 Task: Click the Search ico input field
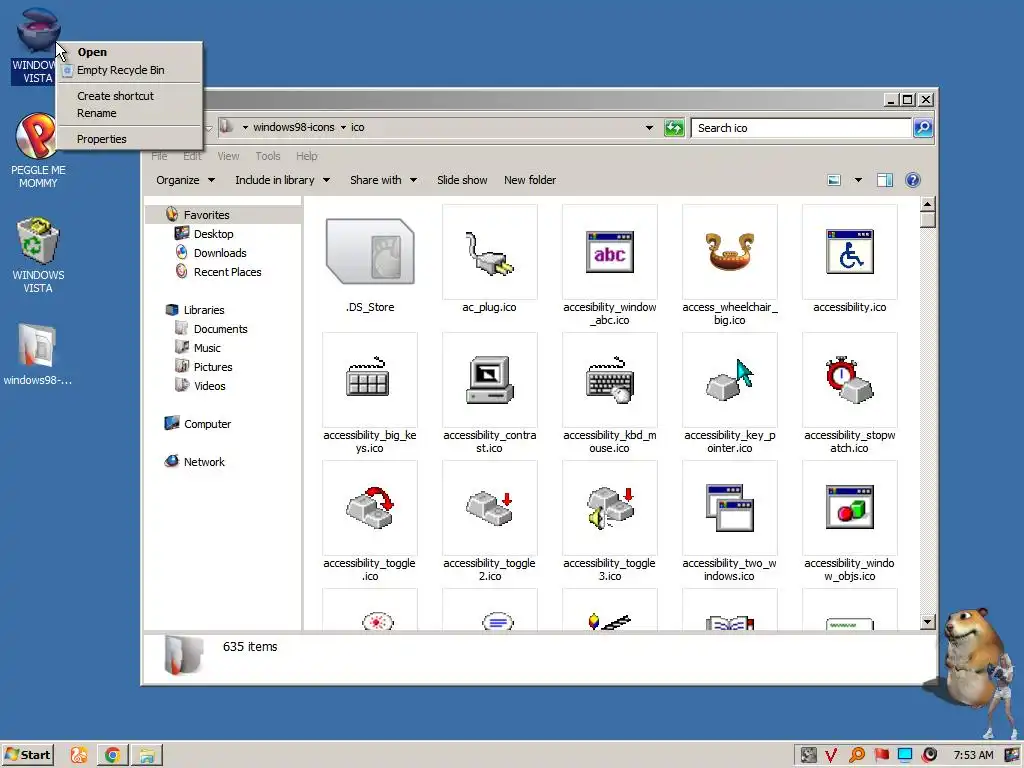(x=801, y=128)
